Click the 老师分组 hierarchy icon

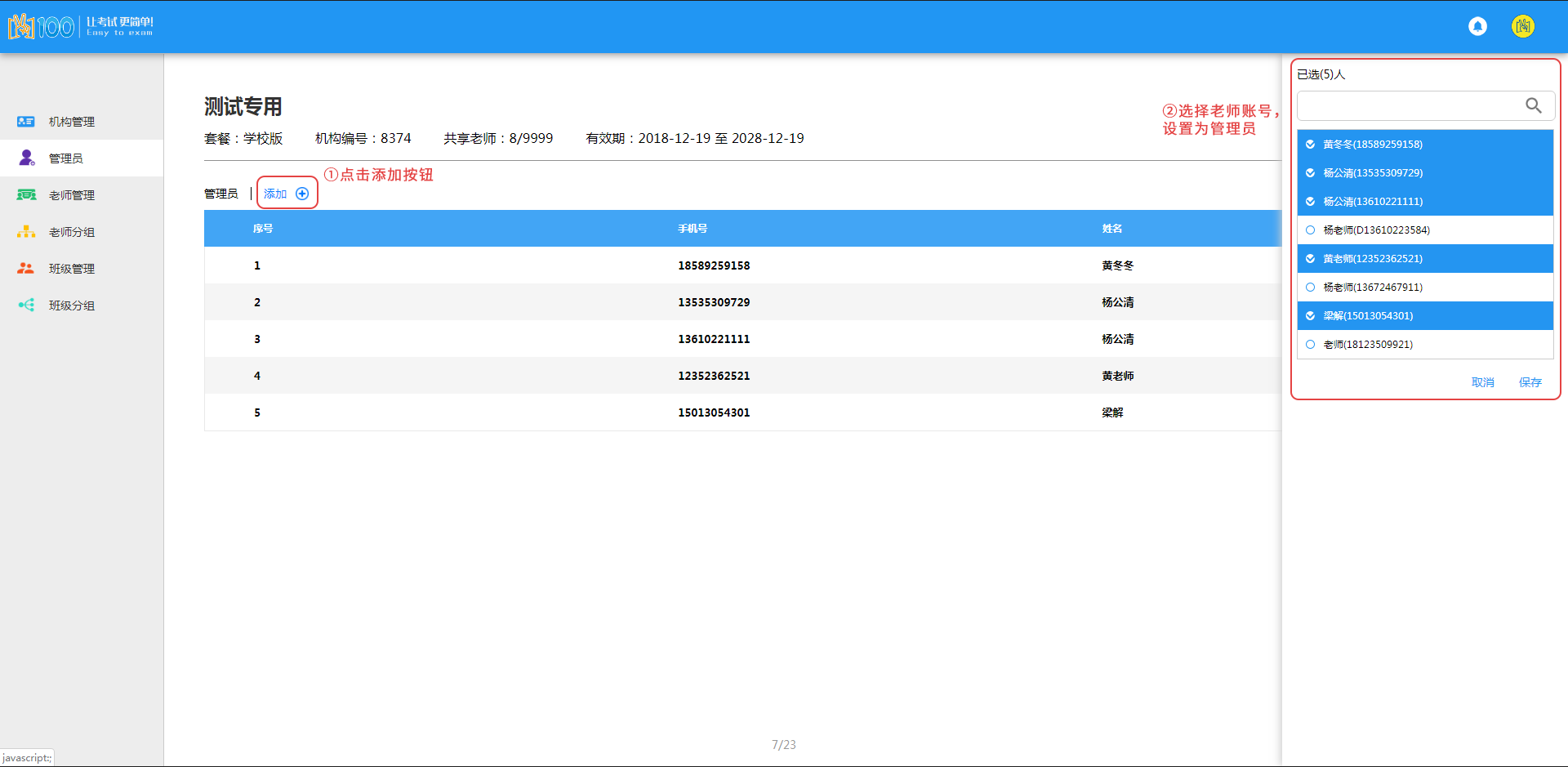click(26, 232)
